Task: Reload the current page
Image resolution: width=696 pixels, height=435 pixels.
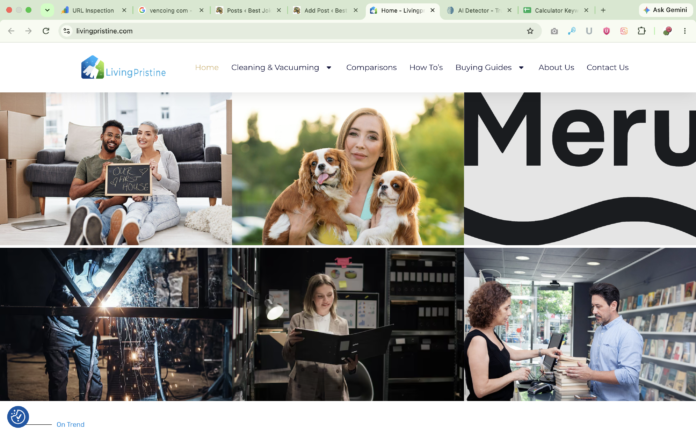Action: point(46,31)
